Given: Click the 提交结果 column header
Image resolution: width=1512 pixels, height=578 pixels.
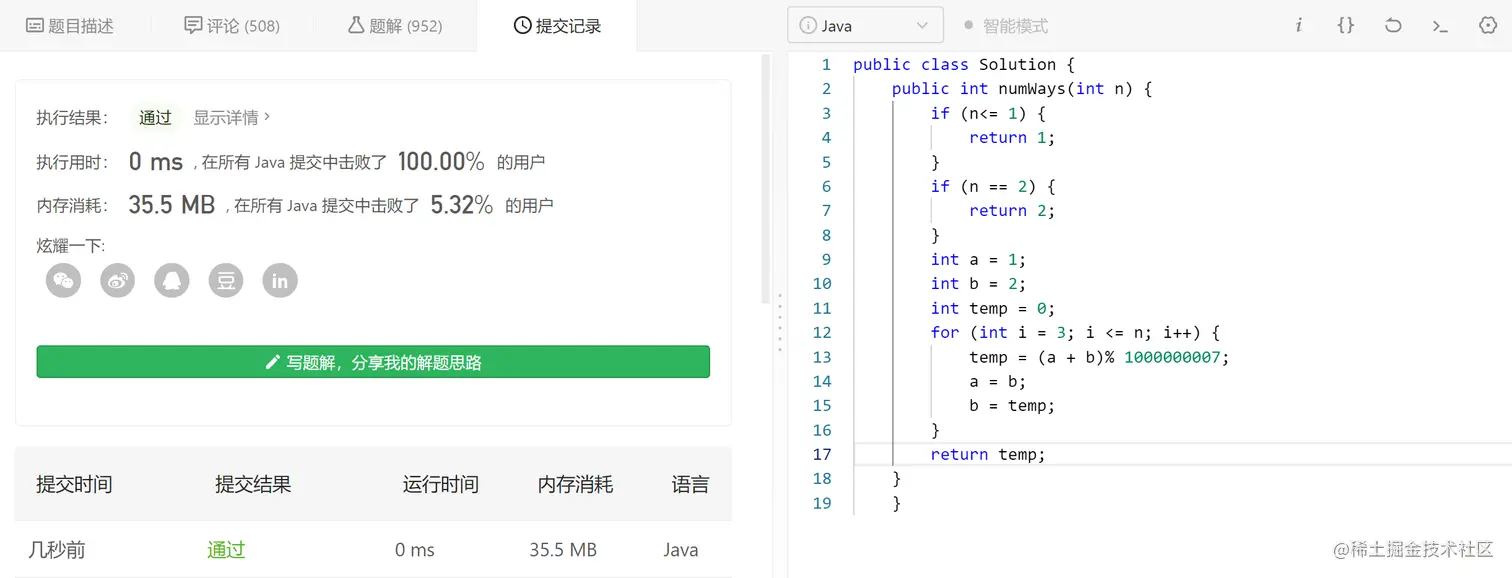Looking at the screenshot, I should pyautogui.click(x=253, y=485).
